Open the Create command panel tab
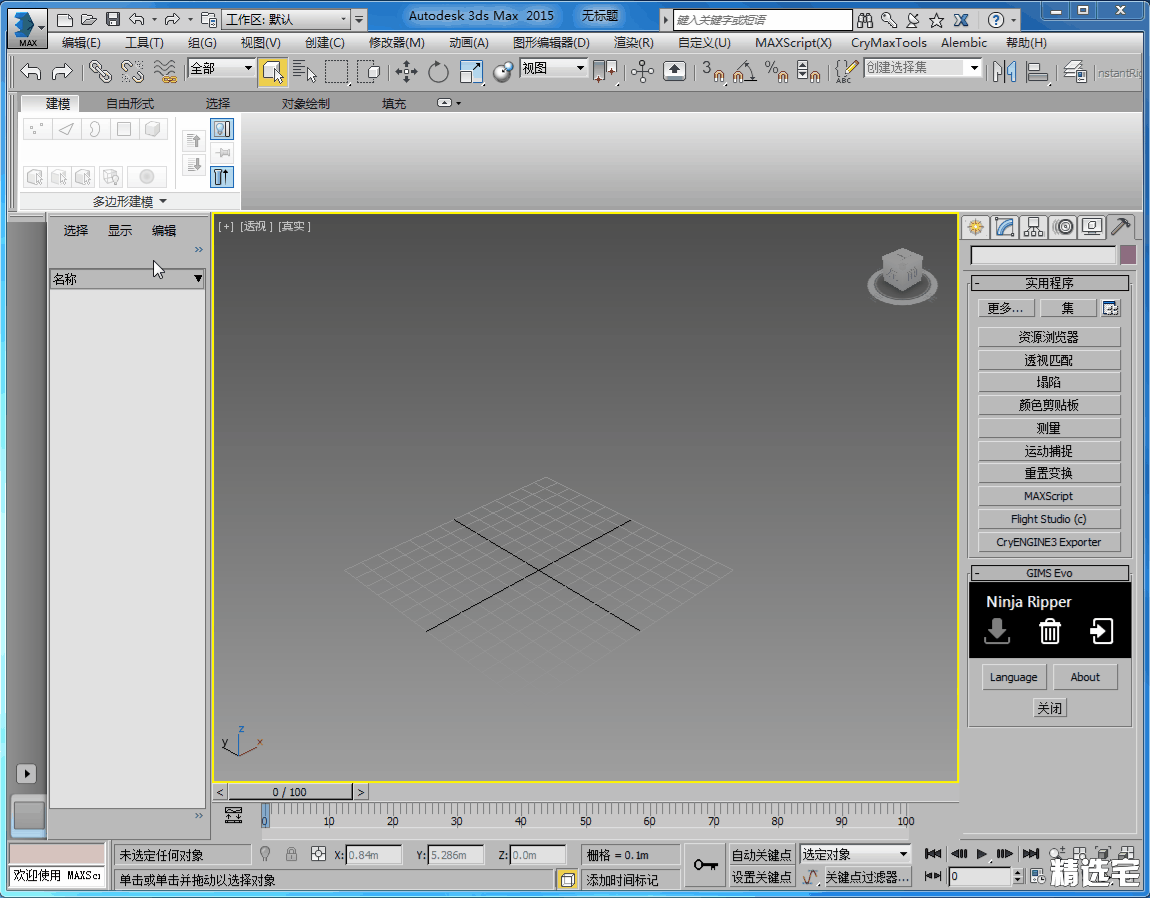The width and height of the screenshot is (1150, 898). (975, 227)
